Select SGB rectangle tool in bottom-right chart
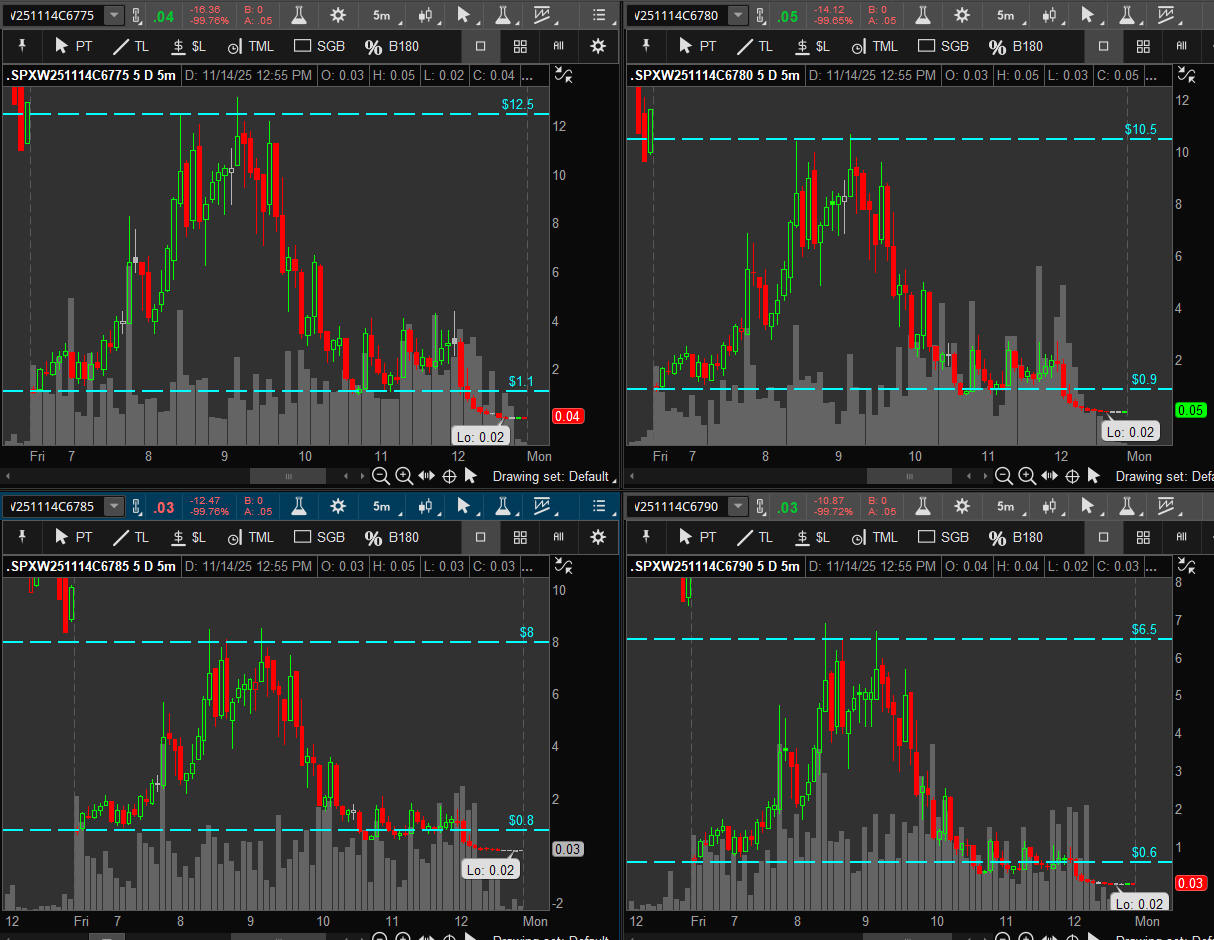This screenshot has height=940, width=1214. 943,537
